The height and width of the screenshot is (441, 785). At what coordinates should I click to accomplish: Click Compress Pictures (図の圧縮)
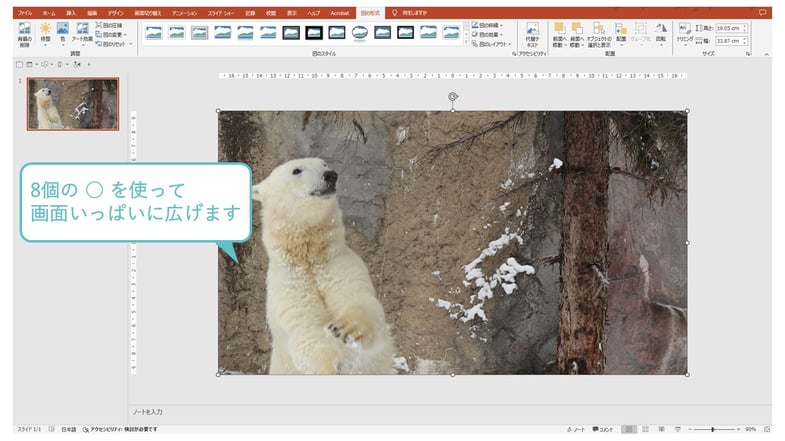click(x=109, y=25)
